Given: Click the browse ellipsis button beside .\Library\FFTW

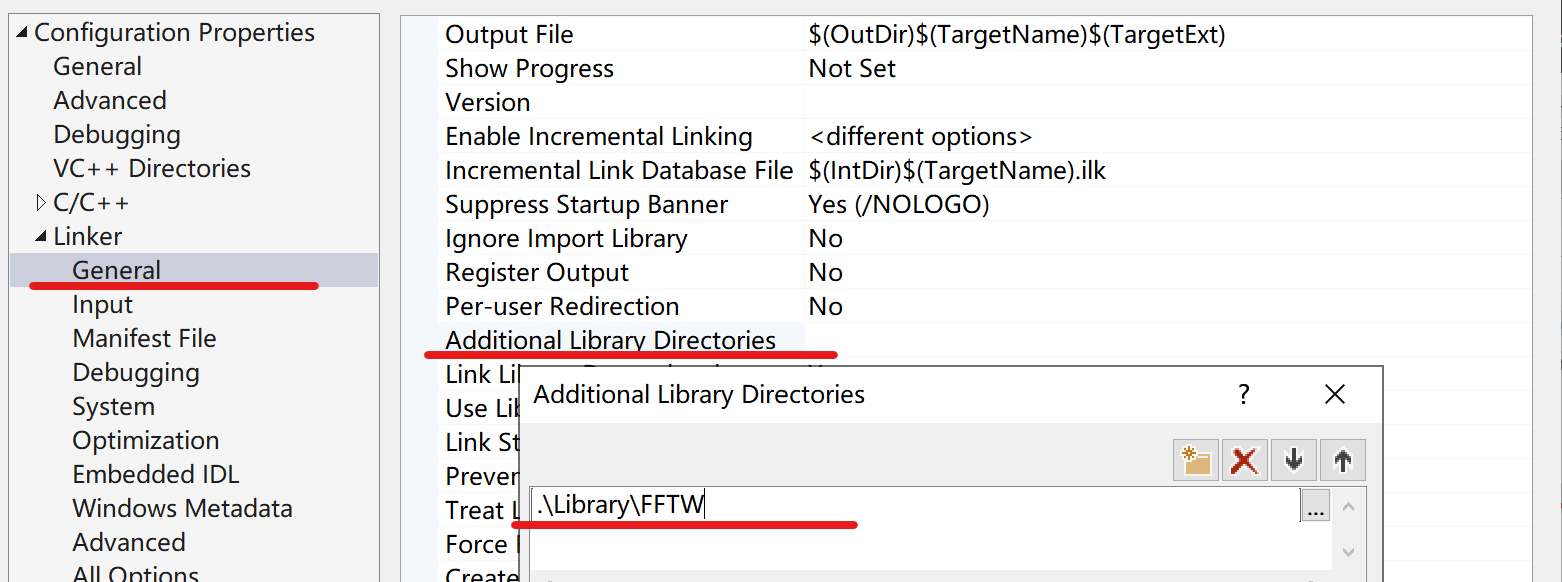Looking at the screenshot, I should 1315,507.
